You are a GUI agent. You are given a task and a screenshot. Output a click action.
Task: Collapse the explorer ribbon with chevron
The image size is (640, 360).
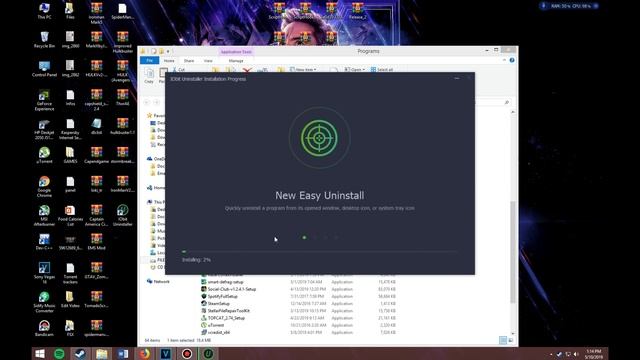point(504,60)
